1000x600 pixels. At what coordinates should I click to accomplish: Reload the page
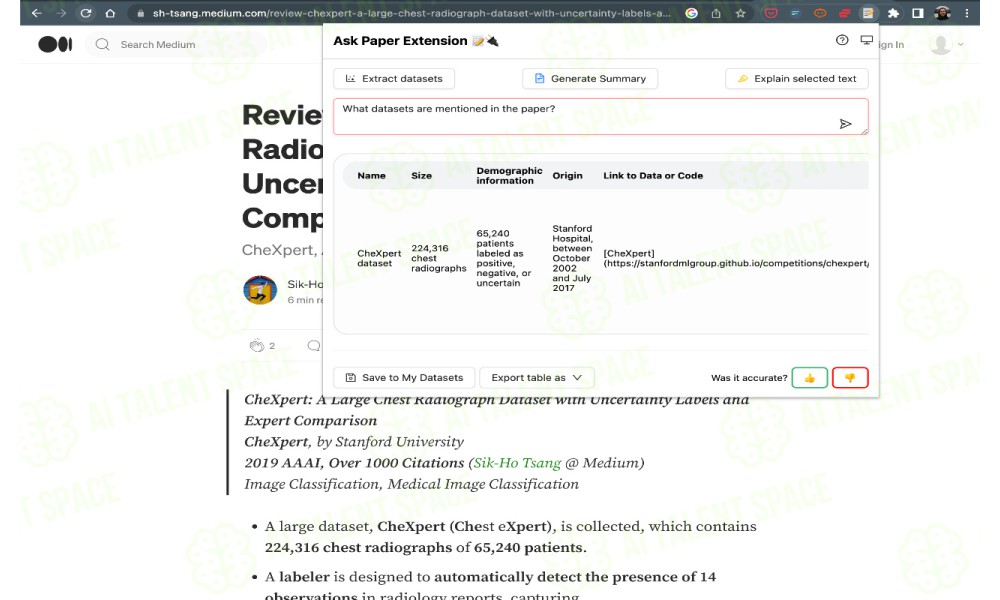click(85, 13)
